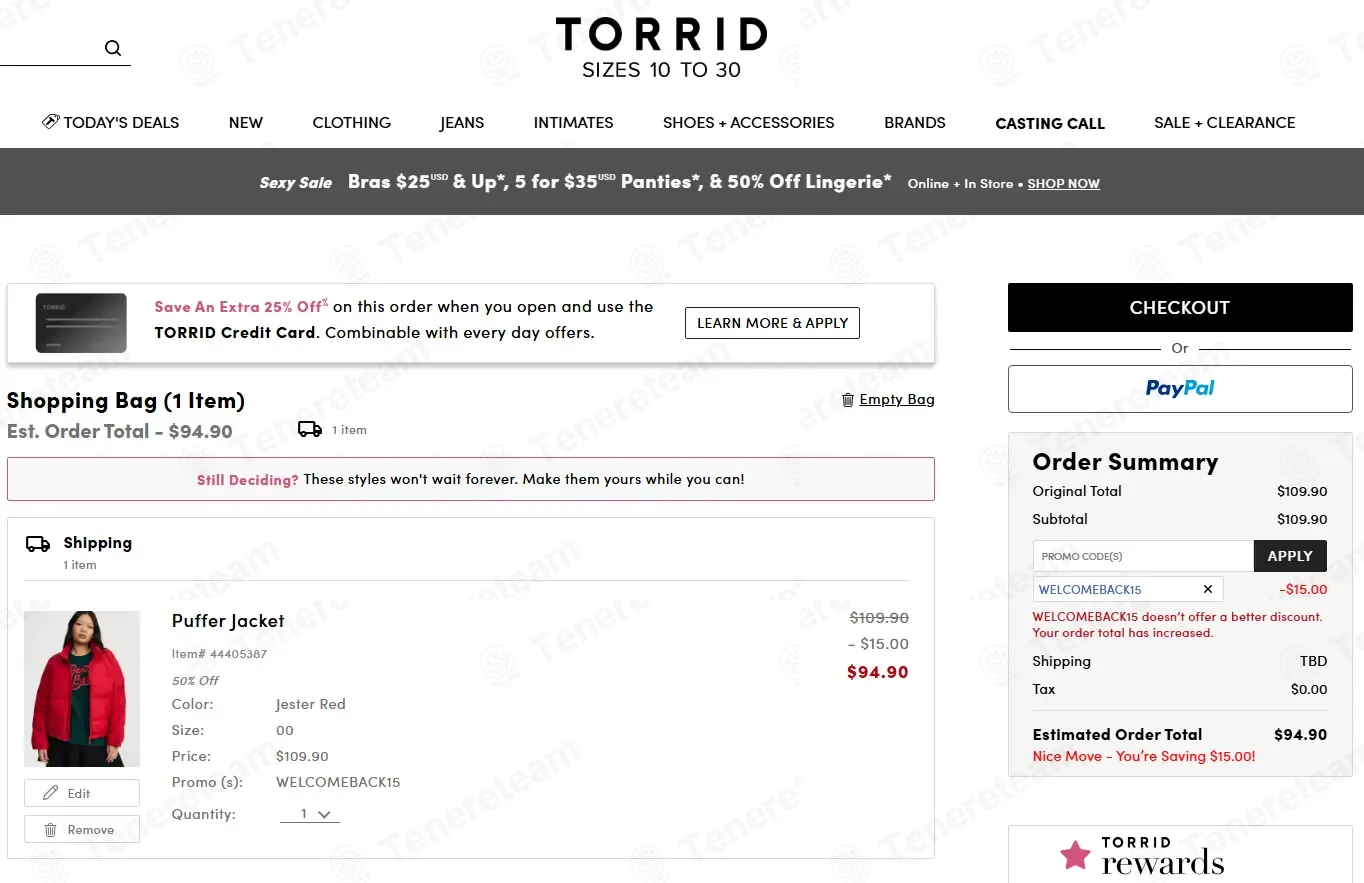
Task: Click Learn More & Apply button
Action: [x=772, y=323]
